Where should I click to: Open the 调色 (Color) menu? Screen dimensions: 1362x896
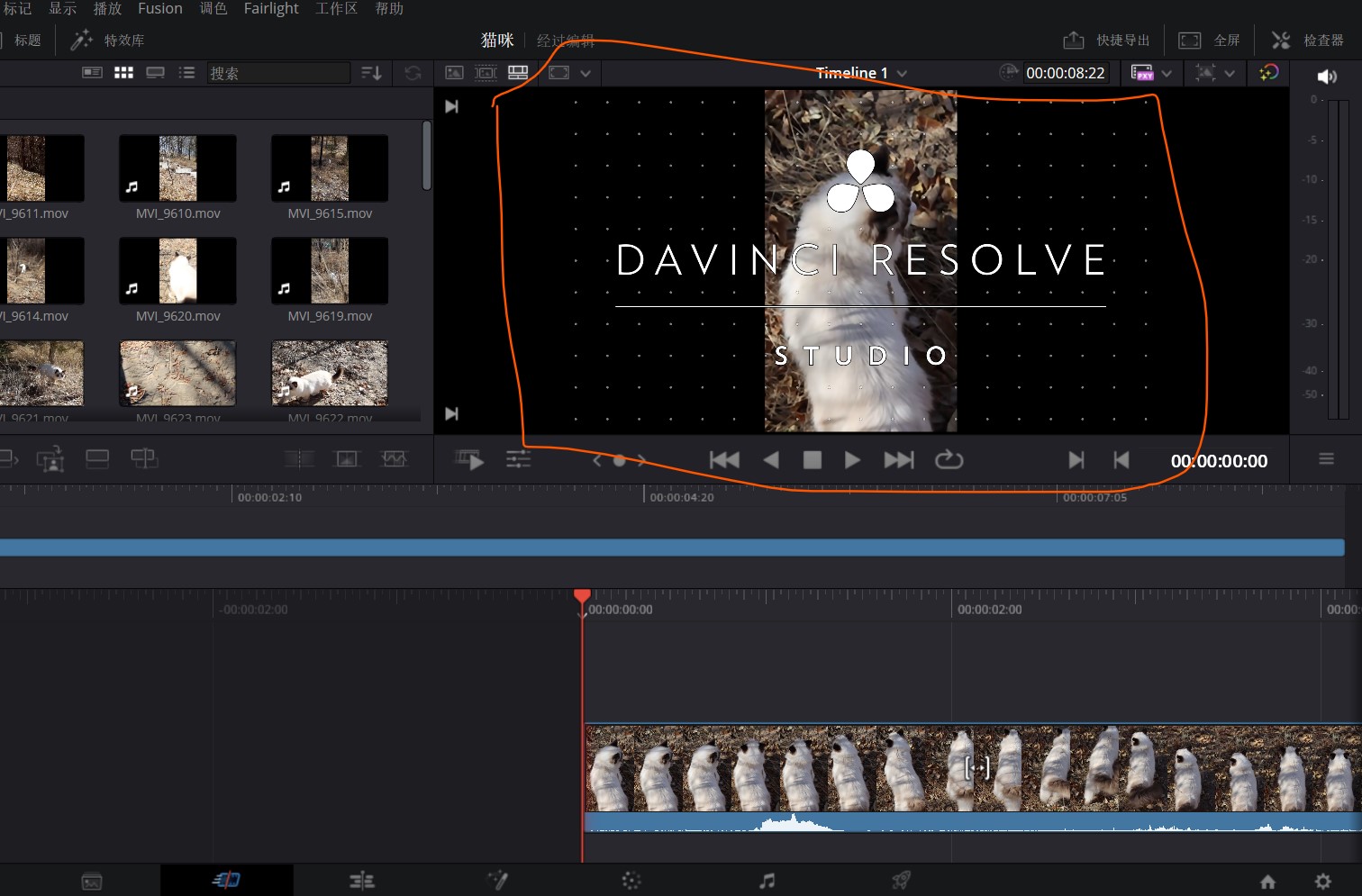[213, 8]
